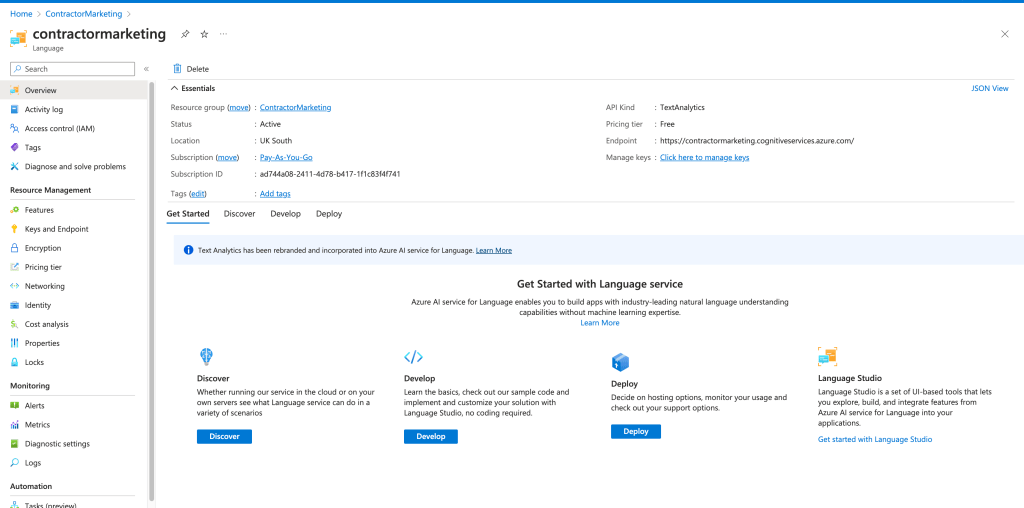Click the Access control (IAM) icon
The height and width of the screenshot is (508, 1024).
point(14,128)
